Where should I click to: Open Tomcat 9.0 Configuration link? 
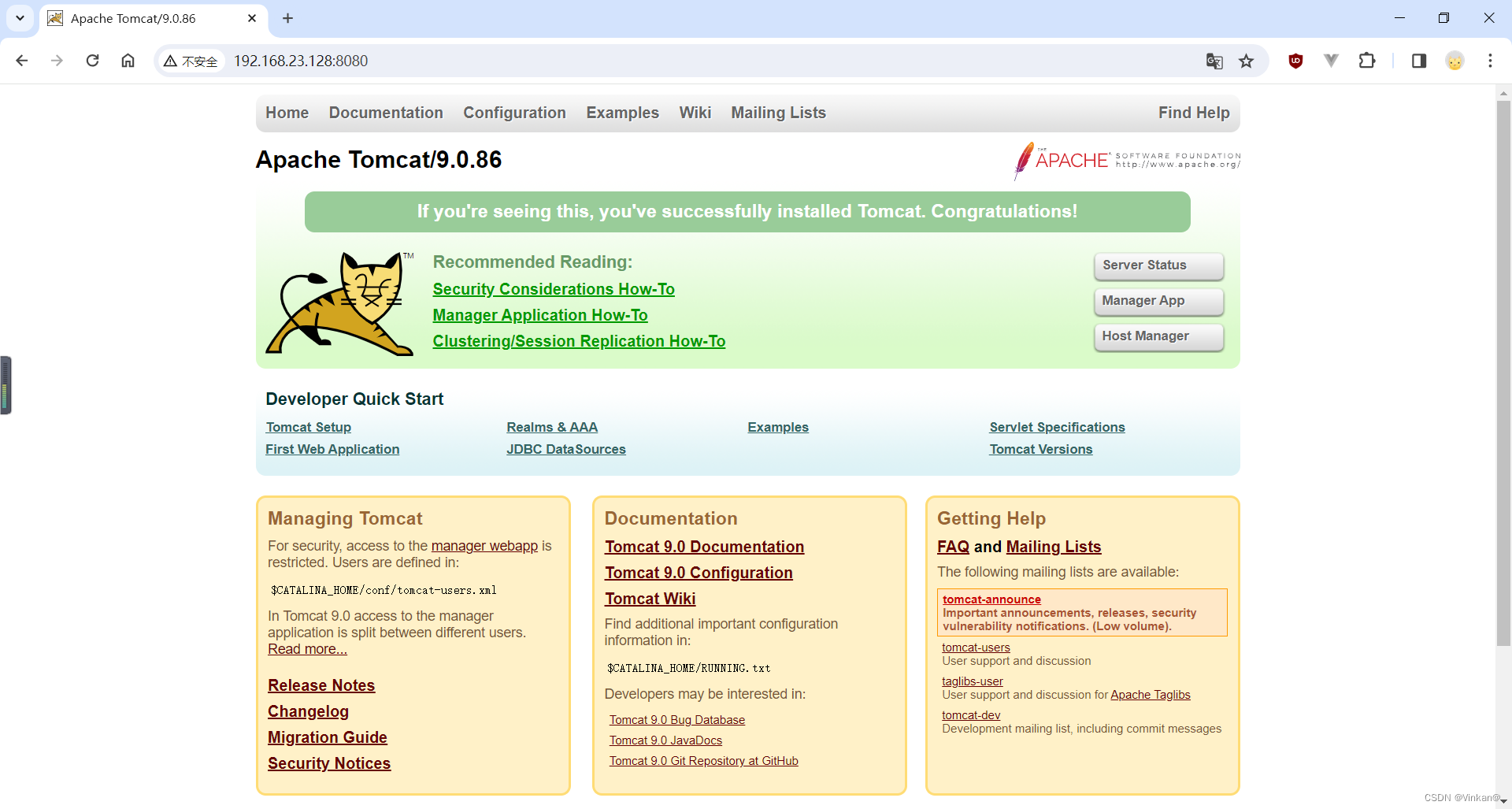pyautogui.click(x=699, y=573)
